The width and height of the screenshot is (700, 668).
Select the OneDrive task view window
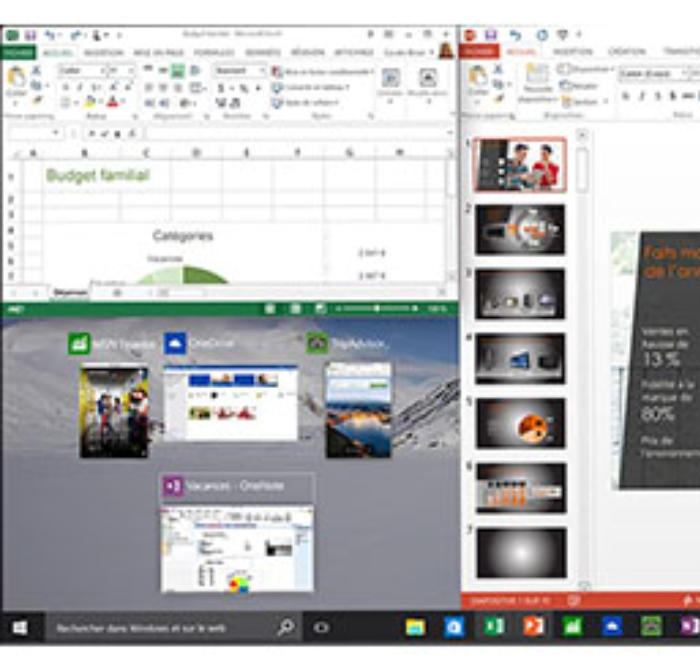(230, 403)
